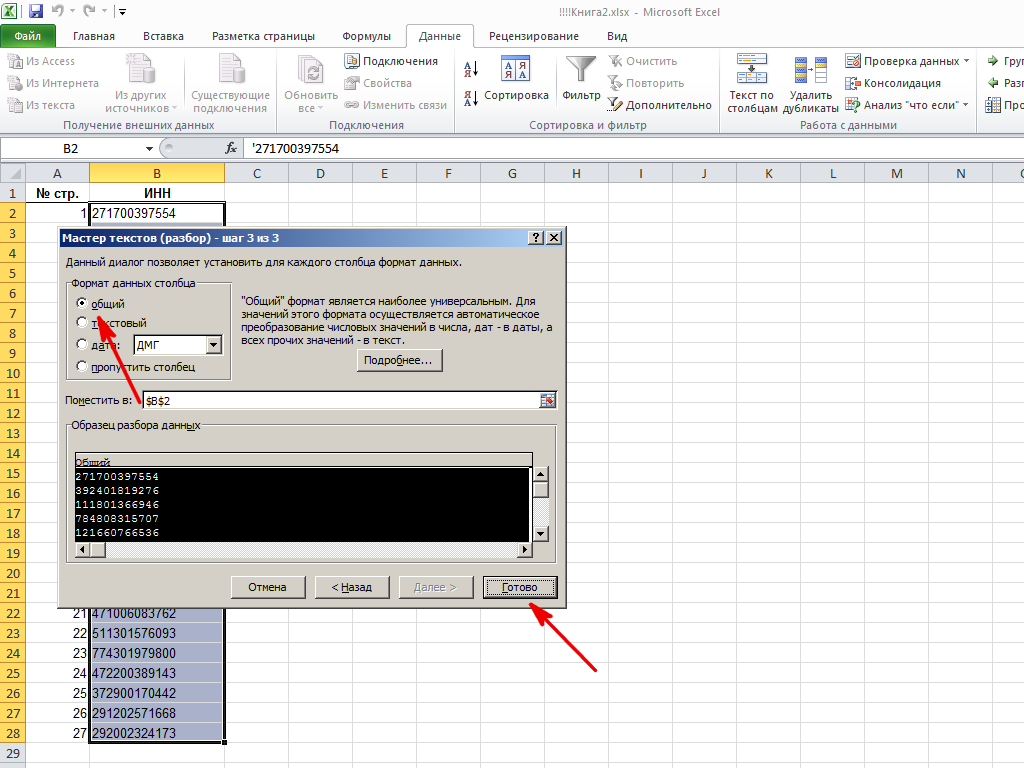Click the < Назад button
The image size is (1024, 768).
tap(351, 587)
